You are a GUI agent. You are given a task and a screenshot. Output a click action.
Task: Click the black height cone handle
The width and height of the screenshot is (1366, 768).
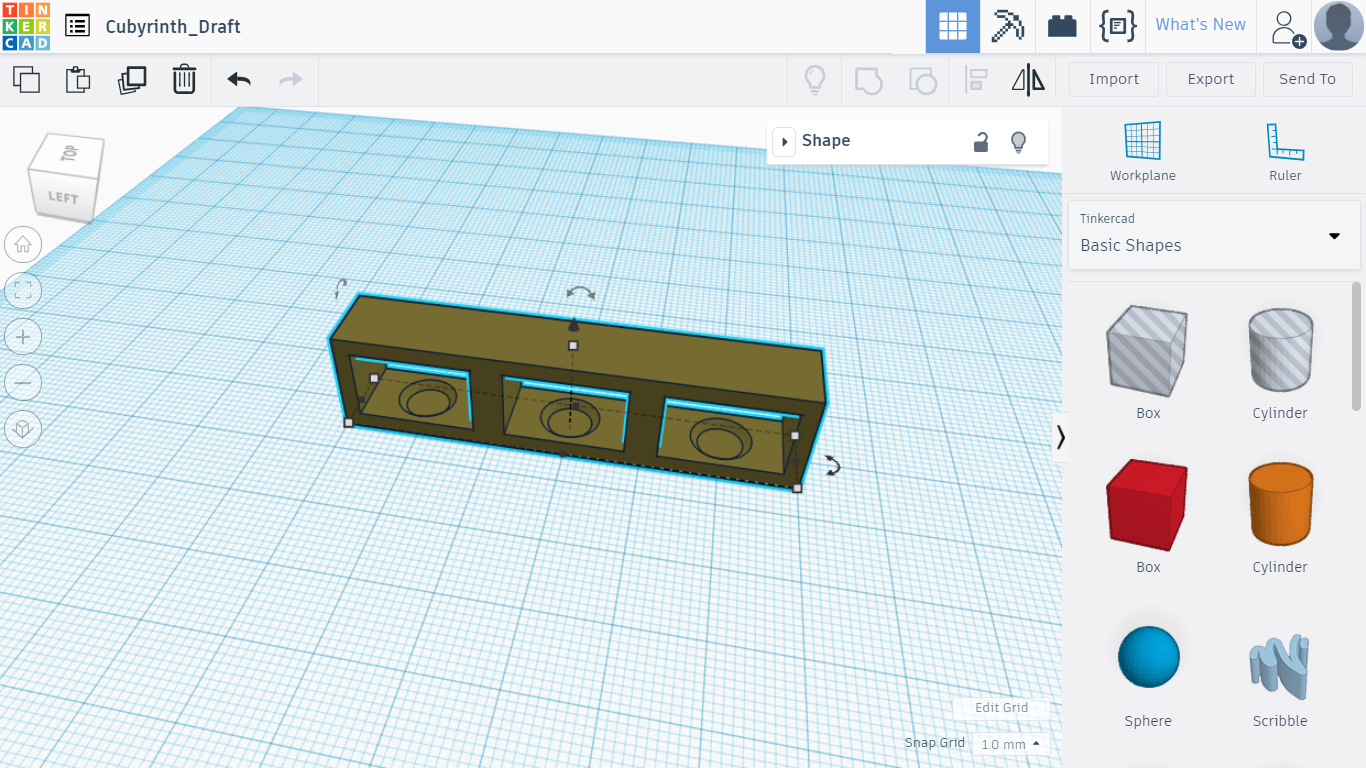click(x=573, y=324)
